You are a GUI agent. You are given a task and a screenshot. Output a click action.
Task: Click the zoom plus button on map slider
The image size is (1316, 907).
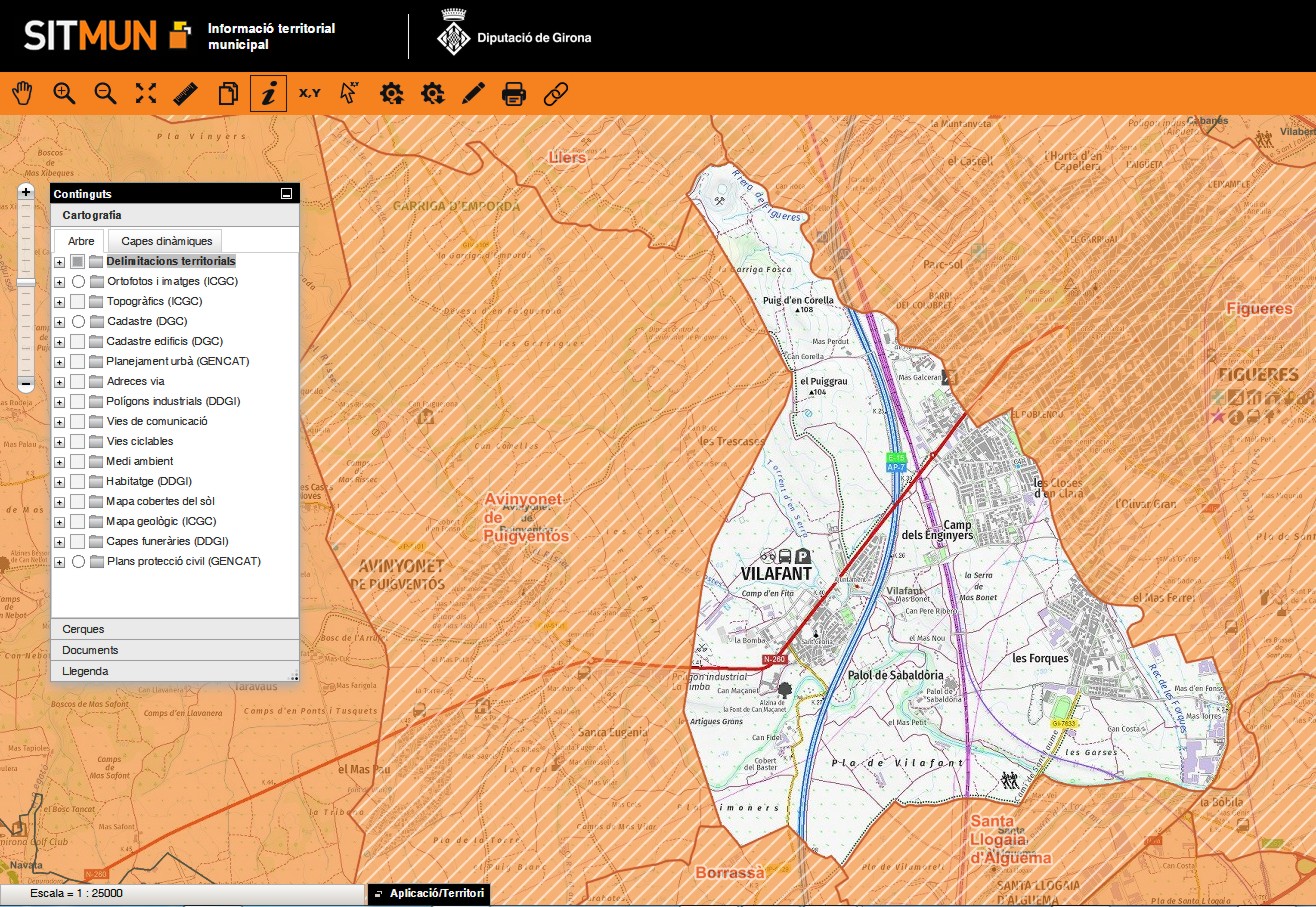click(x=26, y=190)
